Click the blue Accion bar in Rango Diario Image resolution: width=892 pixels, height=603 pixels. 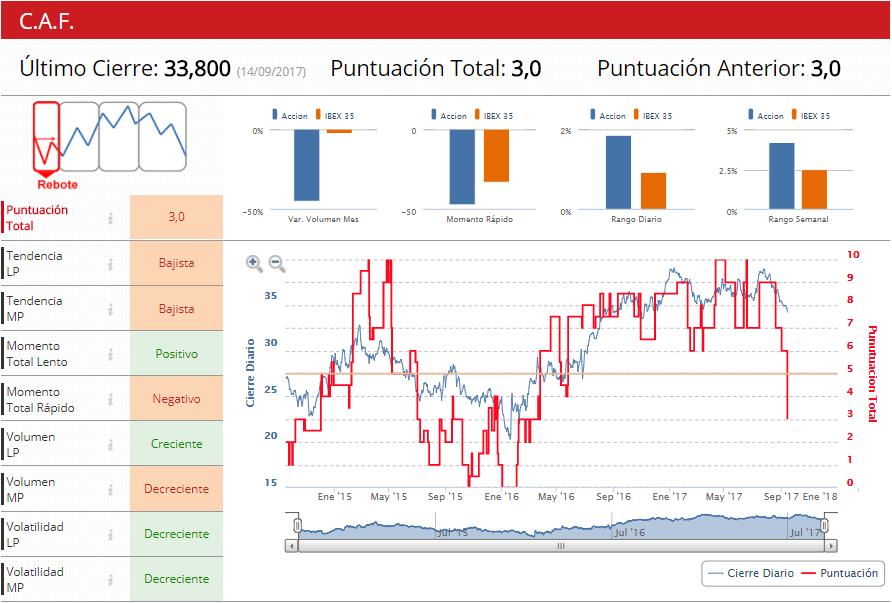618,173
